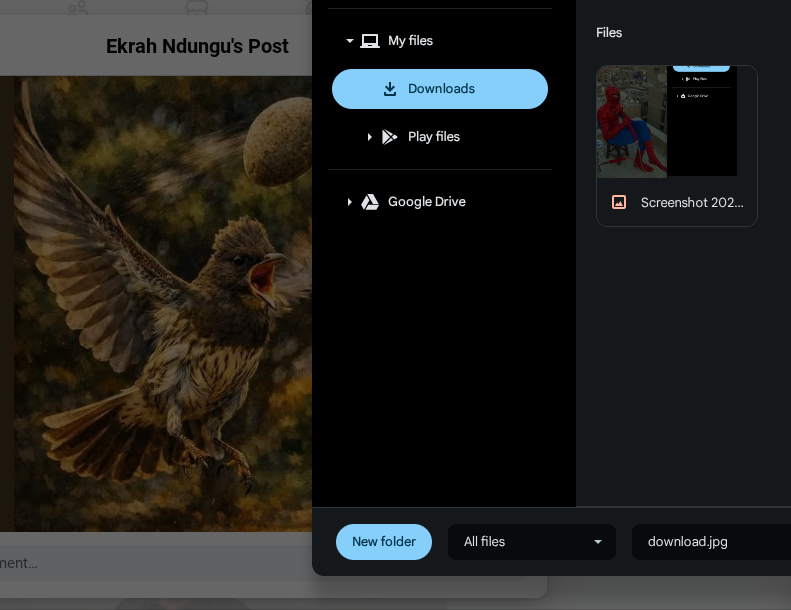Click the Google Drive triangle icon

coord(370,202)
